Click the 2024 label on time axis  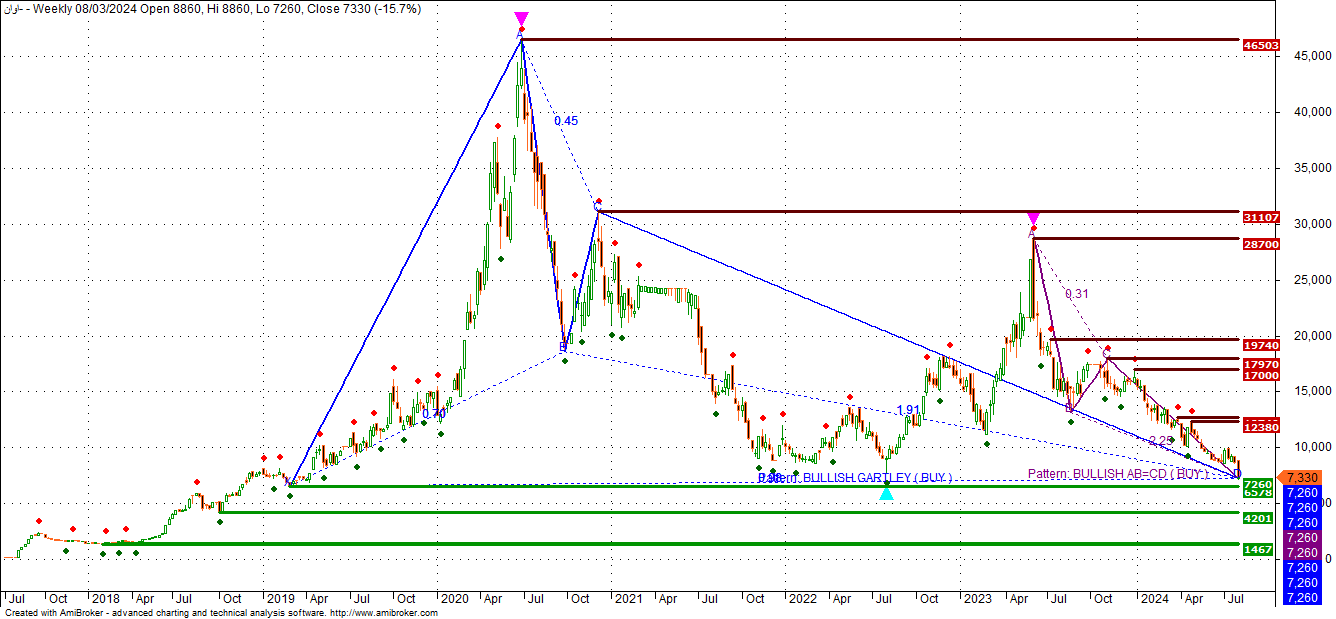coord(1154,599)
